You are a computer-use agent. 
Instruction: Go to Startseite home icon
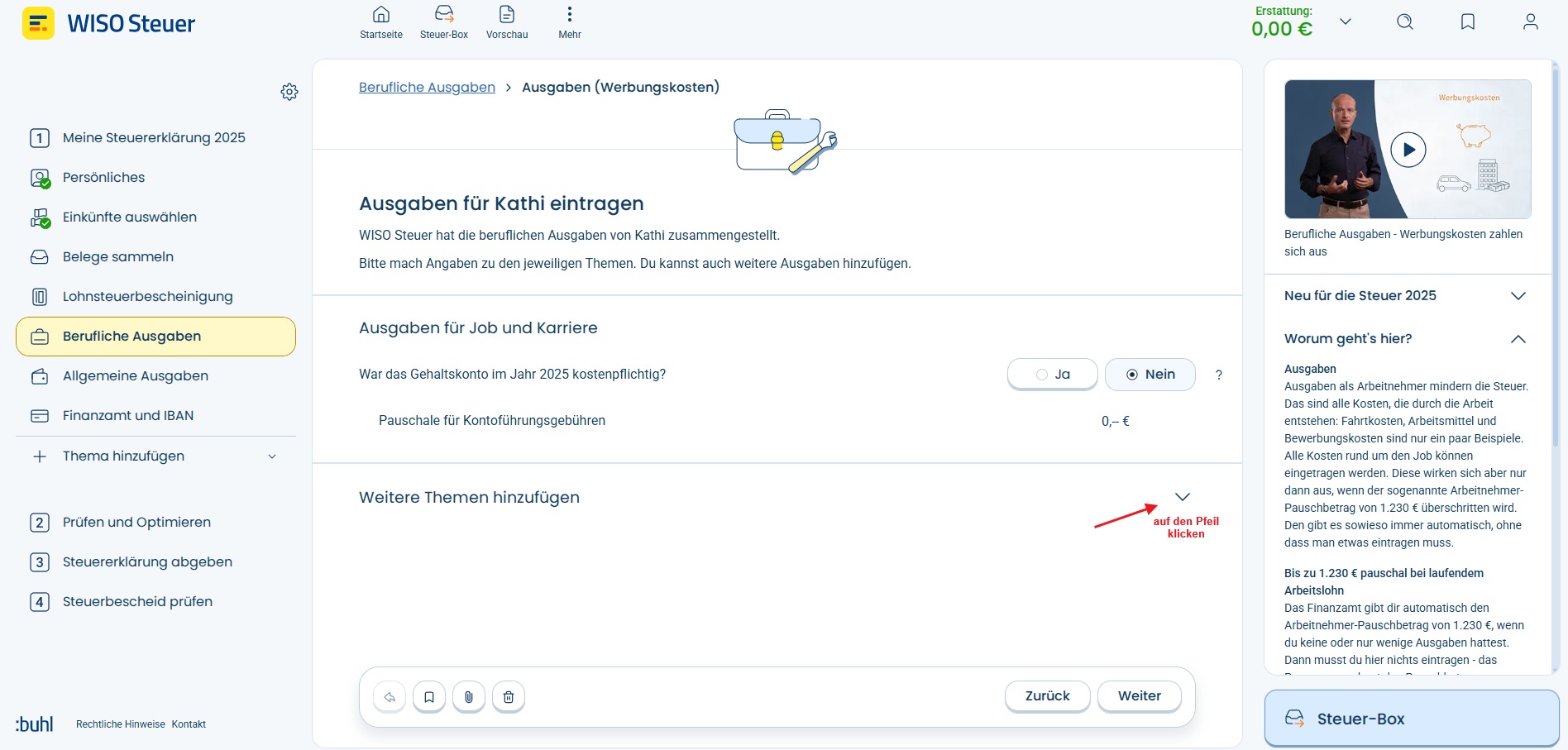point(381,22)
